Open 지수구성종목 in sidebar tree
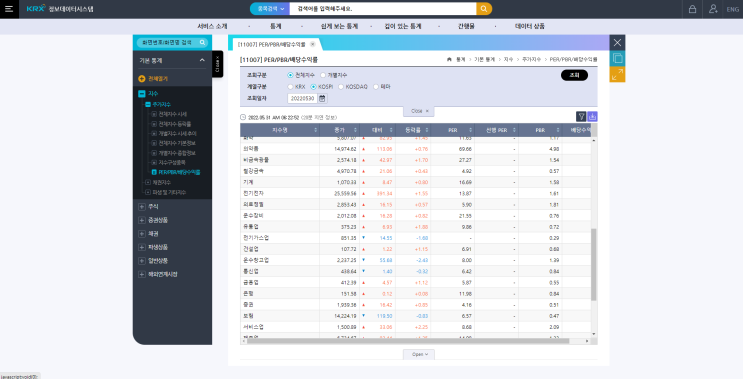The height and width of the screenshot is (379, 743). (172, 162)
